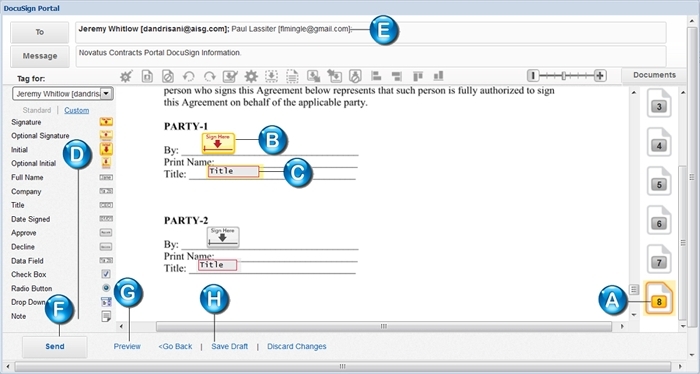Click the zoom in plus button
The image size is (700, 374).
pyautogui.click(x=600, y=76)
